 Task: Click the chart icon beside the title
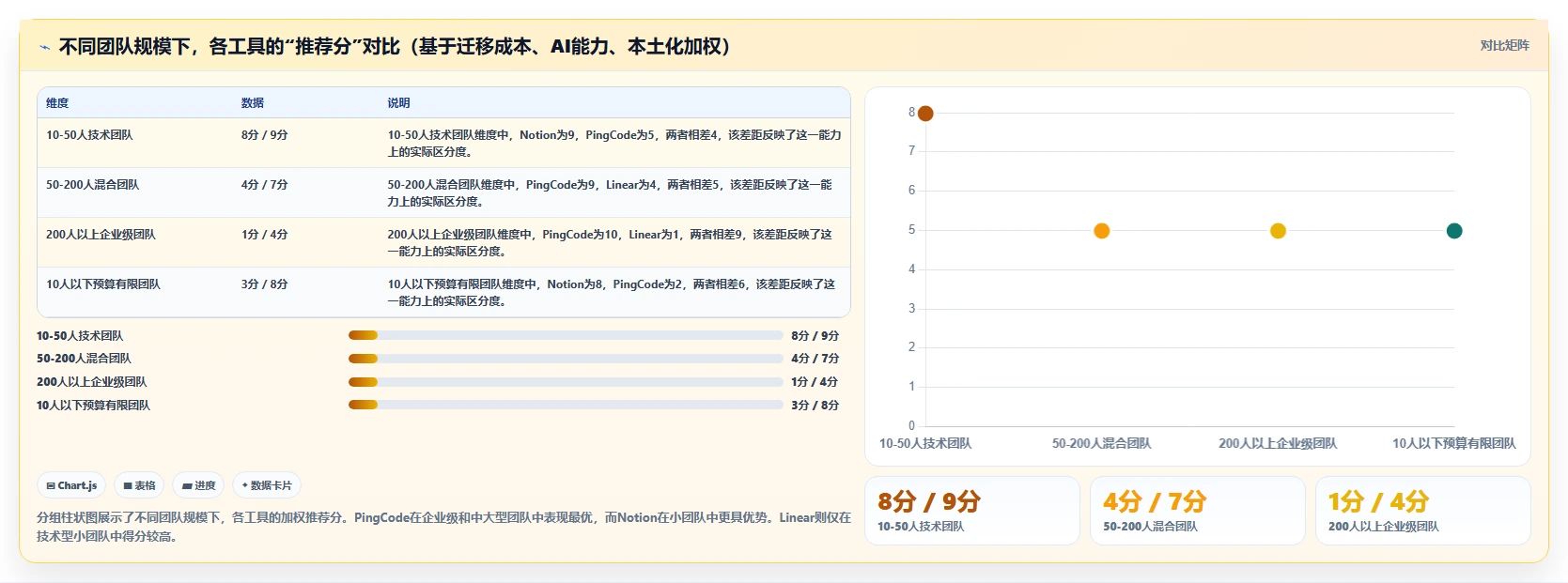[44, 47]
